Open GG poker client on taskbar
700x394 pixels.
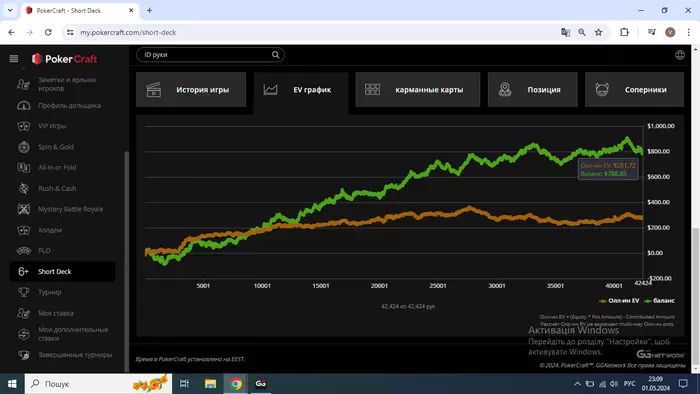[261, 384]
